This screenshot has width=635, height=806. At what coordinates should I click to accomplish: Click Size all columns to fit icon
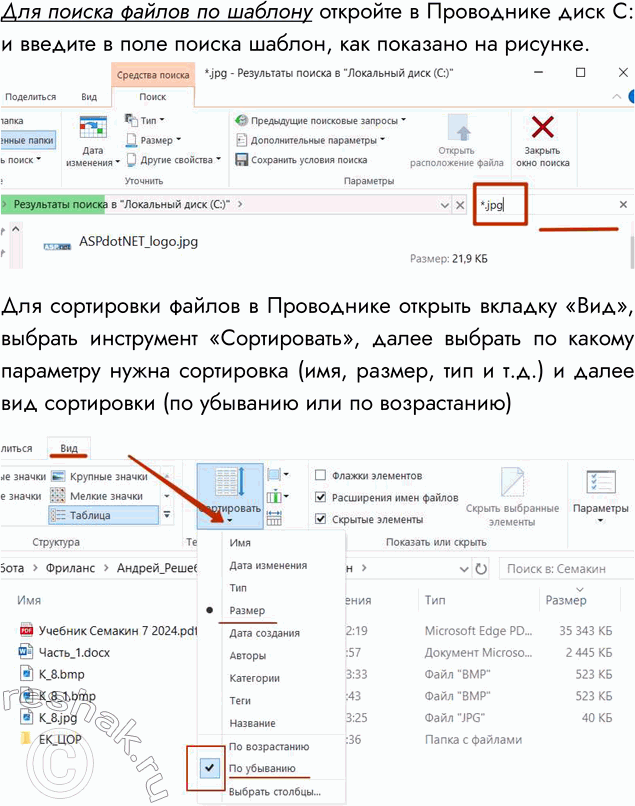tap(274, 518)
